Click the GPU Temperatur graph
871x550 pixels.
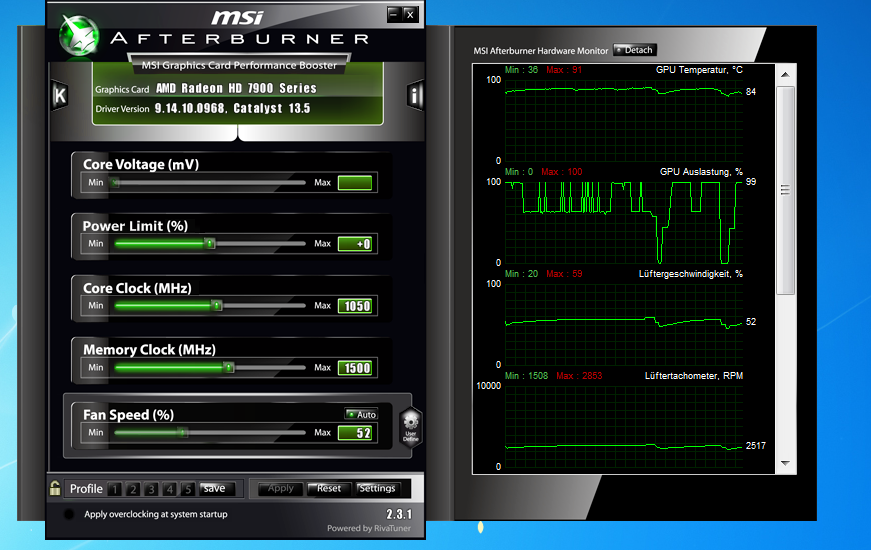pyautogui.click(x=624, y=121)
